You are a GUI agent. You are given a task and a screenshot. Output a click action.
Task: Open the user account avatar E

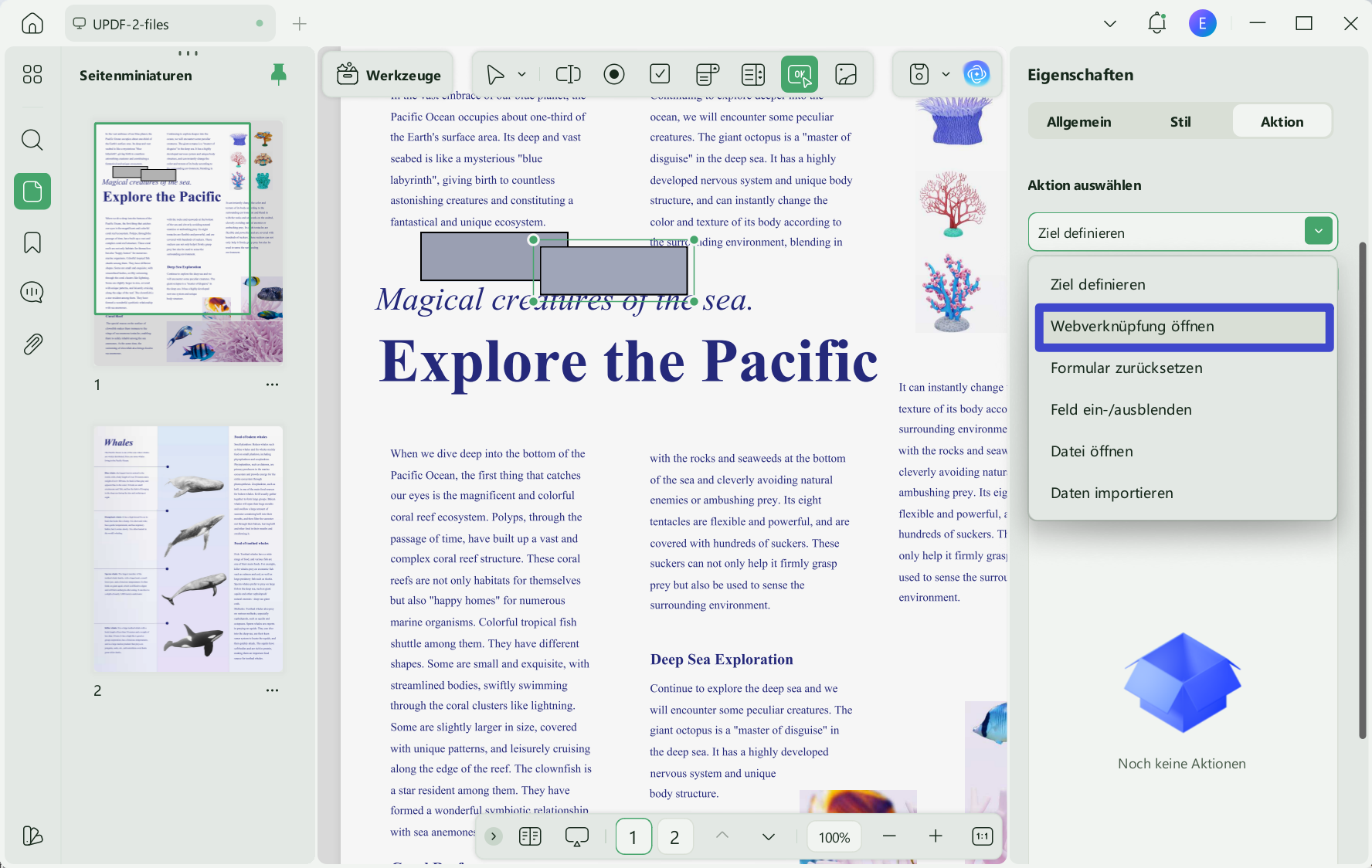click(1202, 23)
